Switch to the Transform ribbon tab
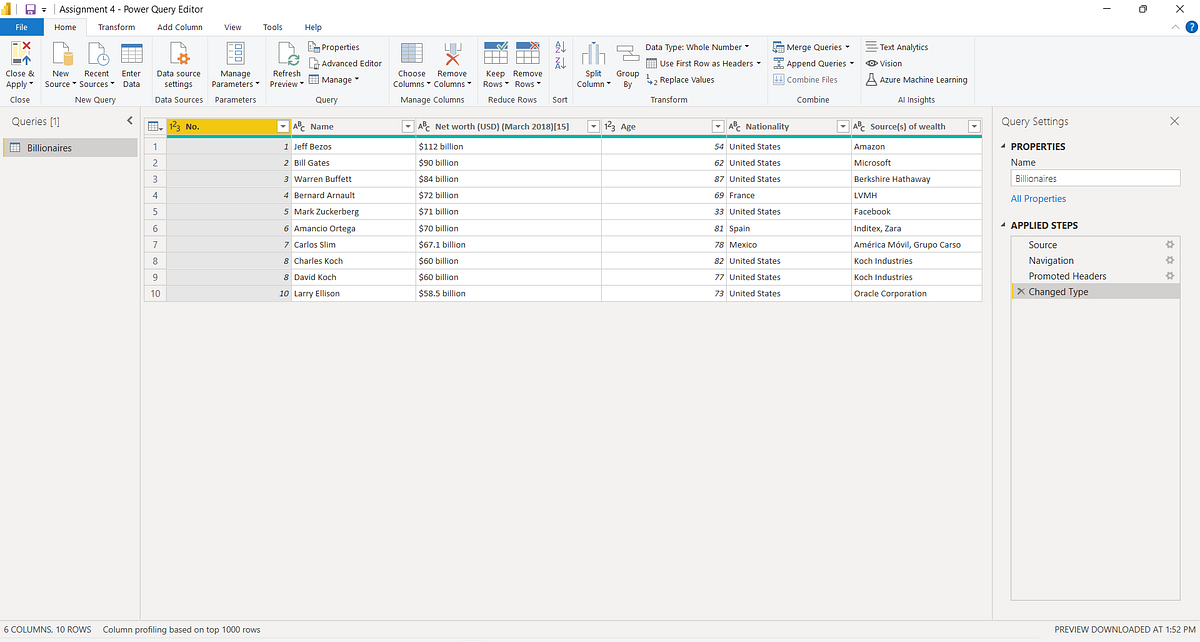The image size is (1200, 642). (x=117, y=27)
